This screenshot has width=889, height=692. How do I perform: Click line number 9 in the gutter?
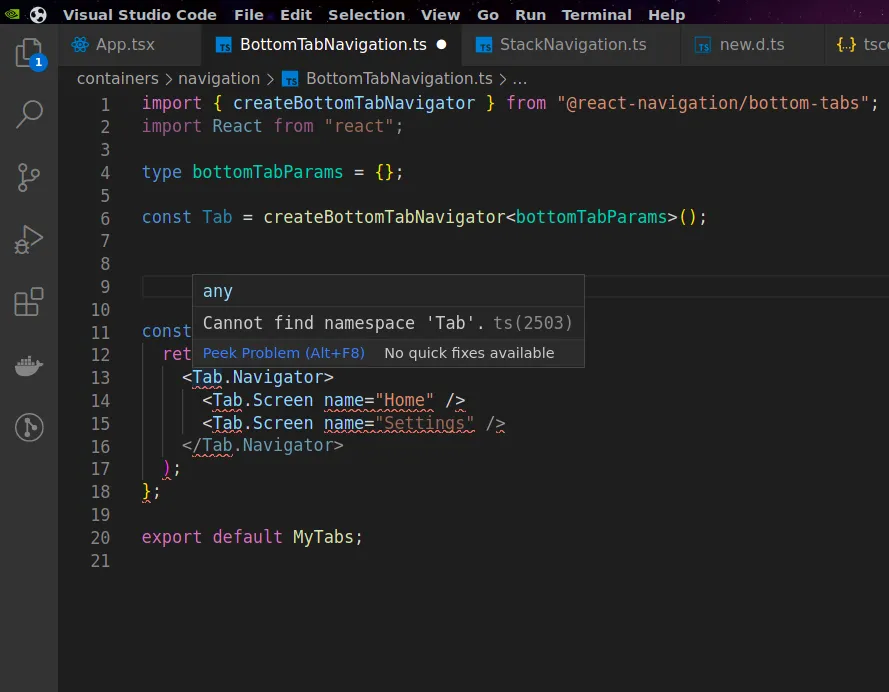coord(105,287)
